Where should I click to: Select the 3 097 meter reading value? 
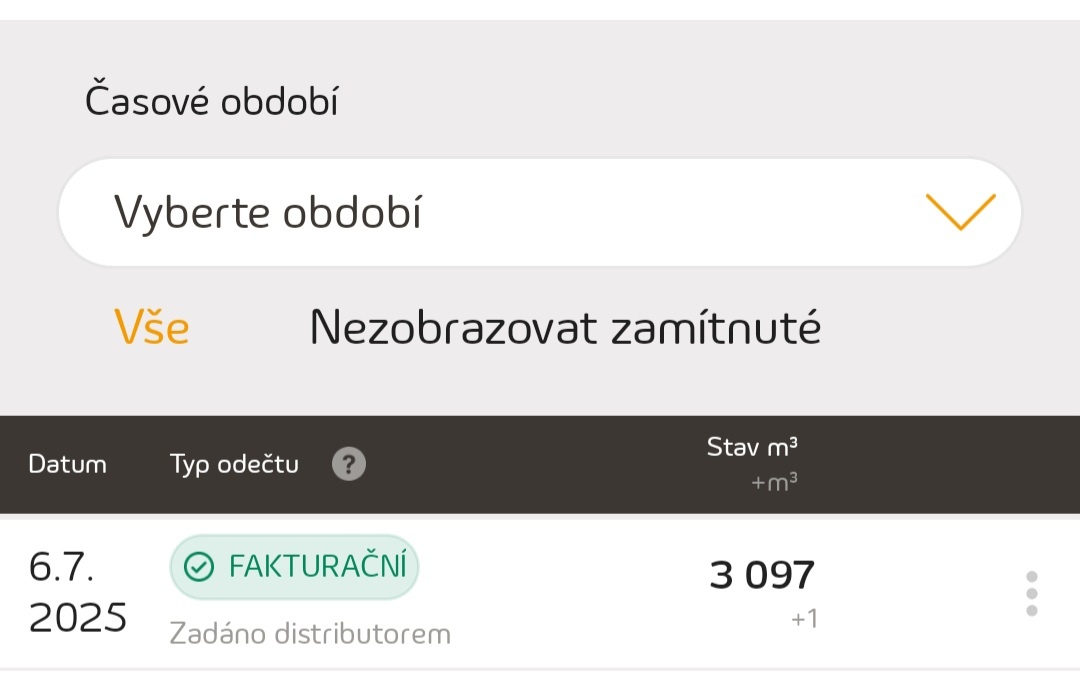click(x=762, y=575)
